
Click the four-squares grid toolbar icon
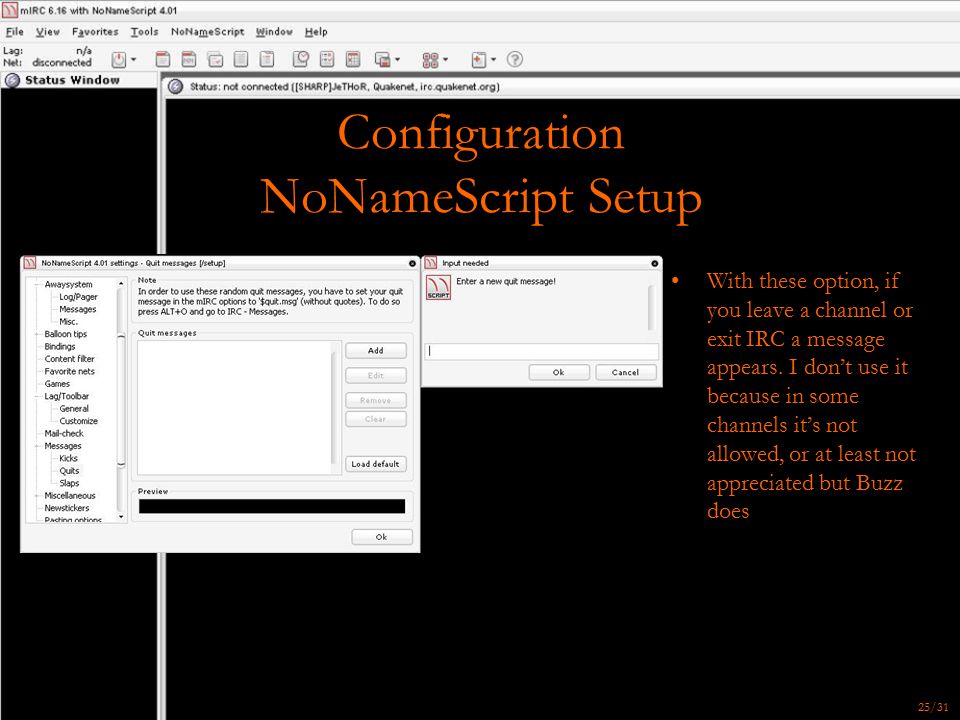430,59
